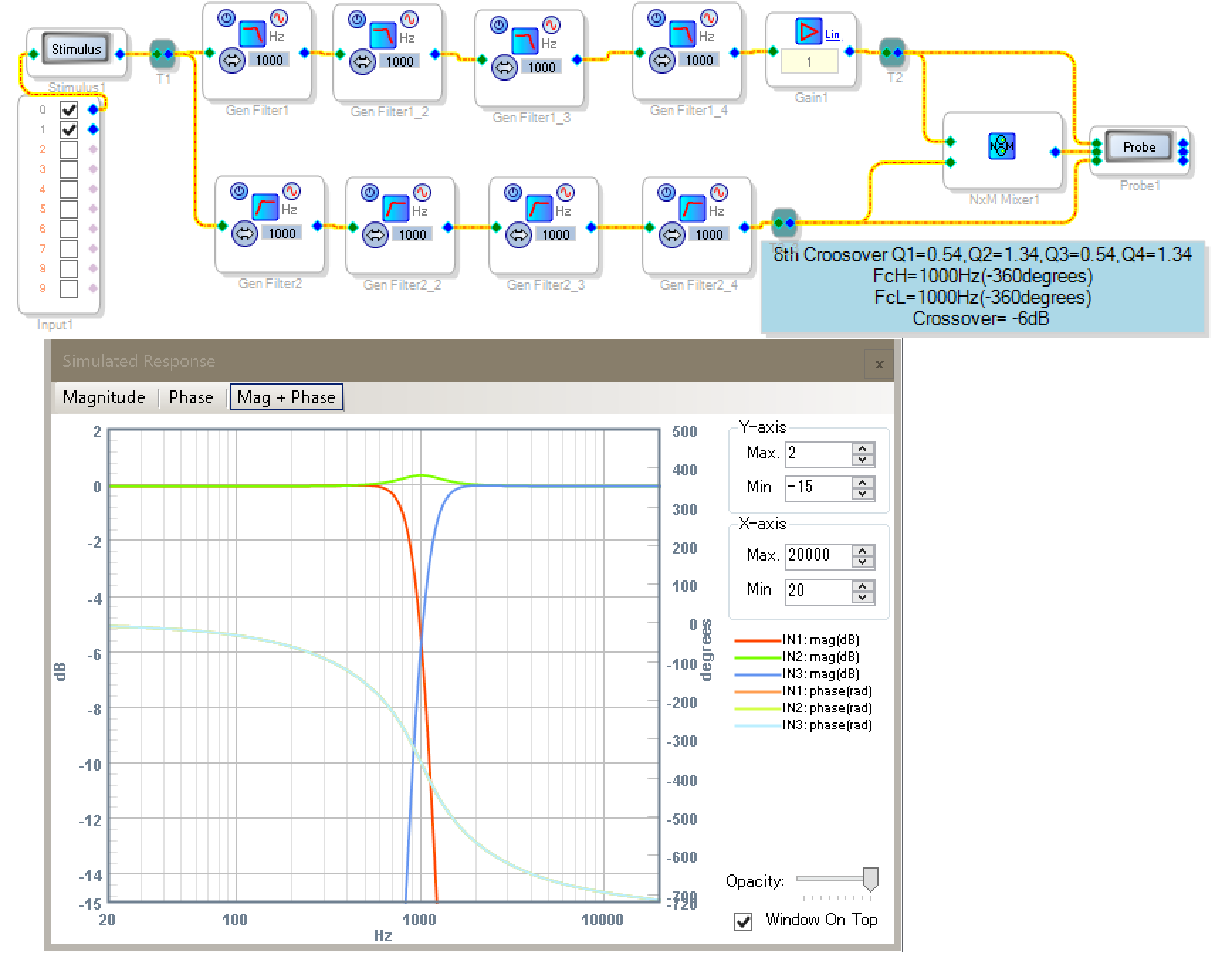Enable Input1 channel 2 checkbox
This screenshot has width=1232, height=958.
click(69, 149)
